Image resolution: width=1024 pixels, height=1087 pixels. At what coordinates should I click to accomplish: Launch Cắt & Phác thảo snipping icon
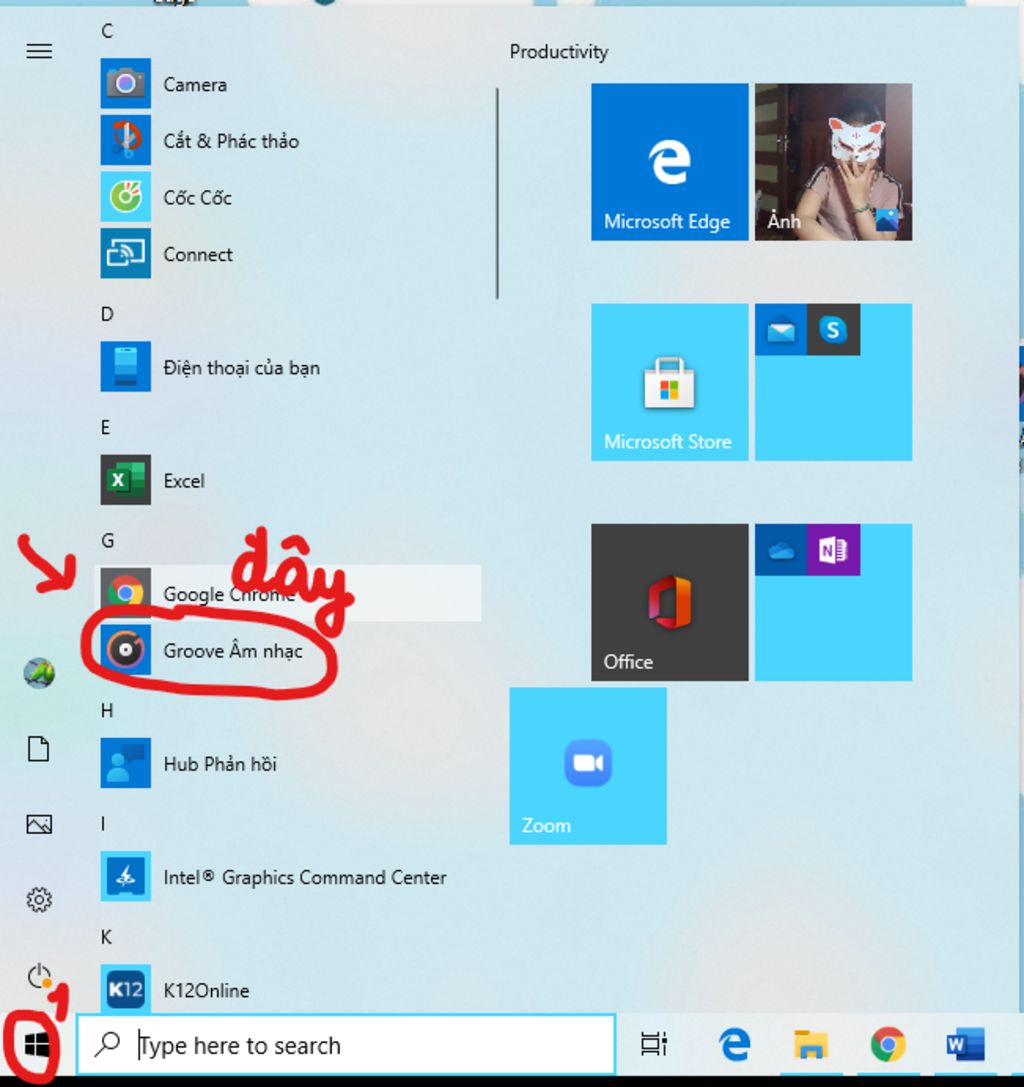(125, 140)
